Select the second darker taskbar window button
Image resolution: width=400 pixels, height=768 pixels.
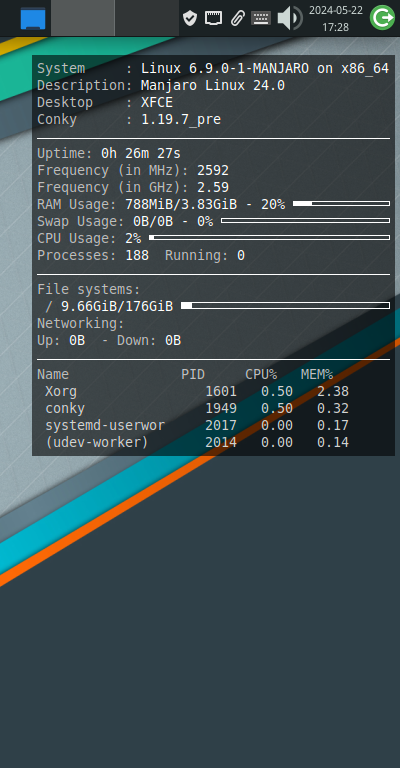click(147, 18)
